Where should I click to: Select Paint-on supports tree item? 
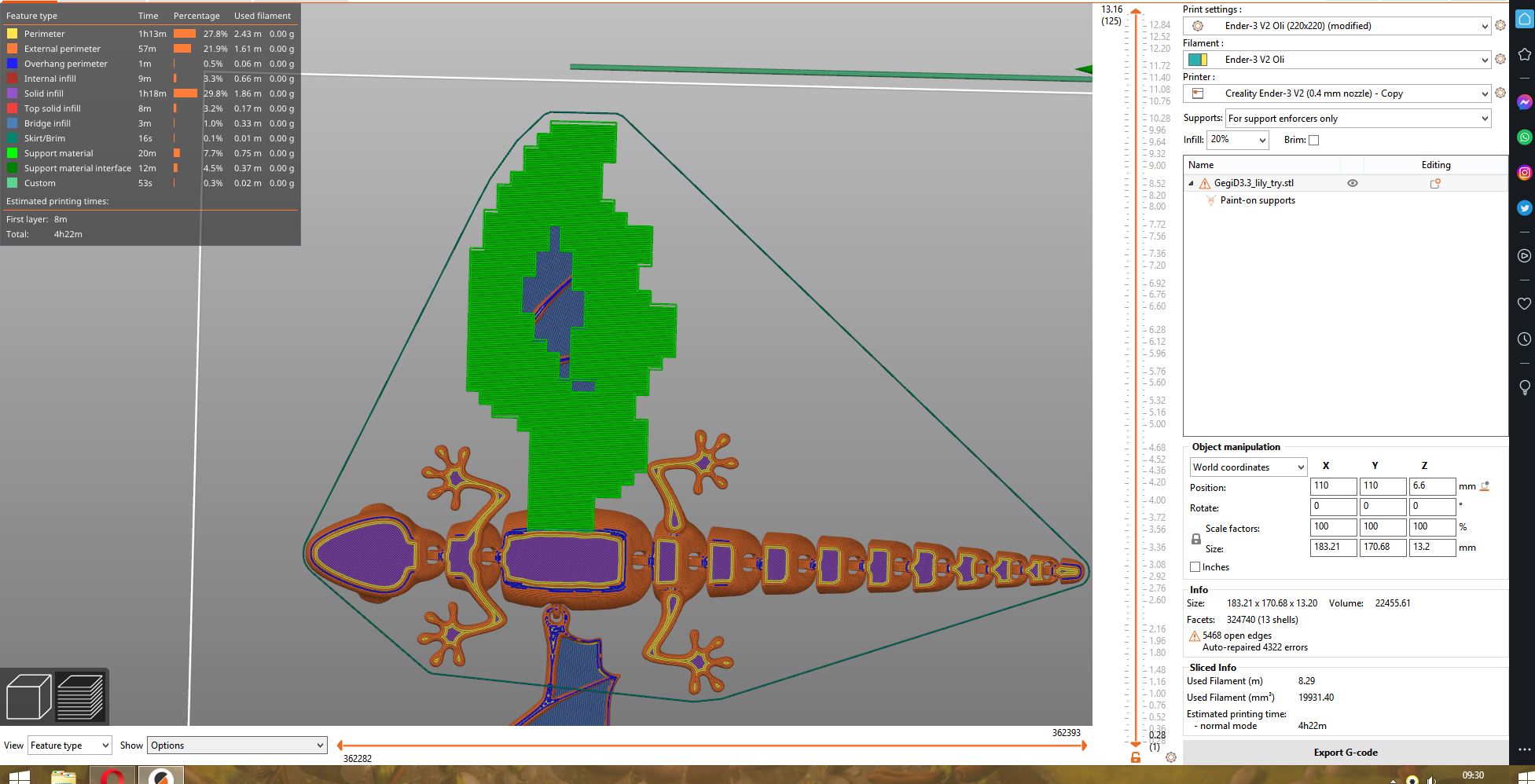tap(1257, 200)
